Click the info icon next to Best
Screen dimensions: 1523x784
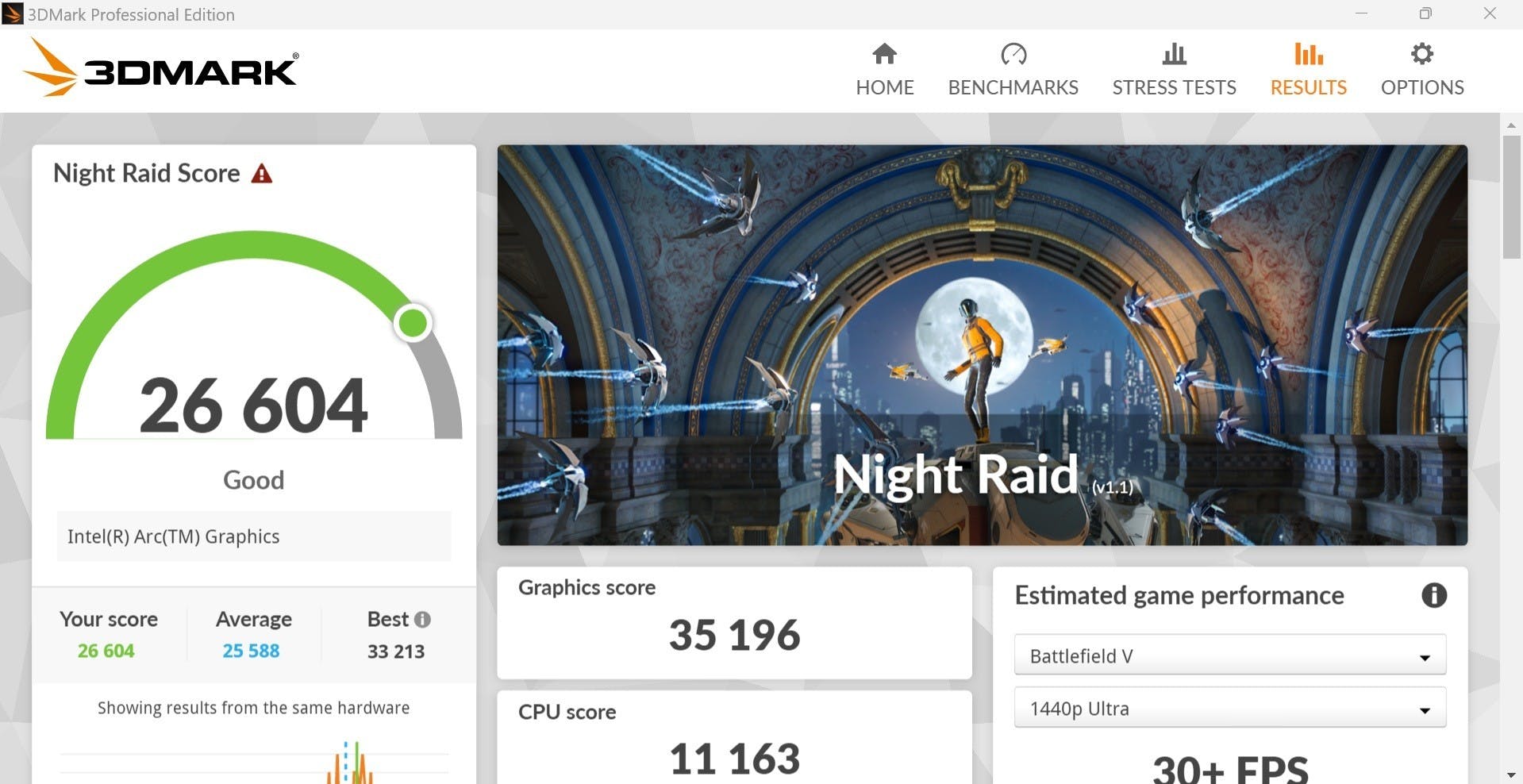click(x=423, y=619)
